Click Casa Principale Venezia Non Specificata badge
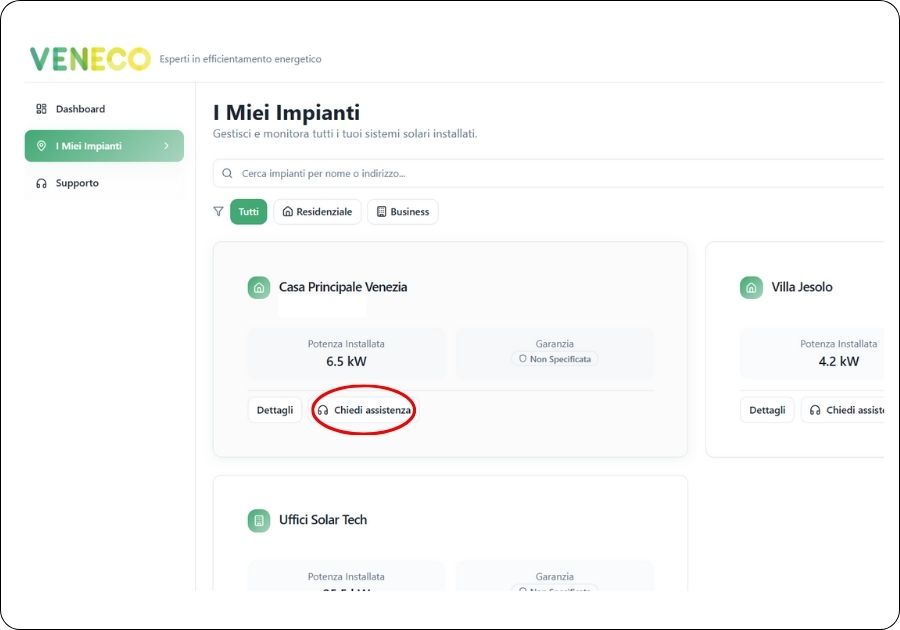900x630 pixels. (x=554, y=359)
